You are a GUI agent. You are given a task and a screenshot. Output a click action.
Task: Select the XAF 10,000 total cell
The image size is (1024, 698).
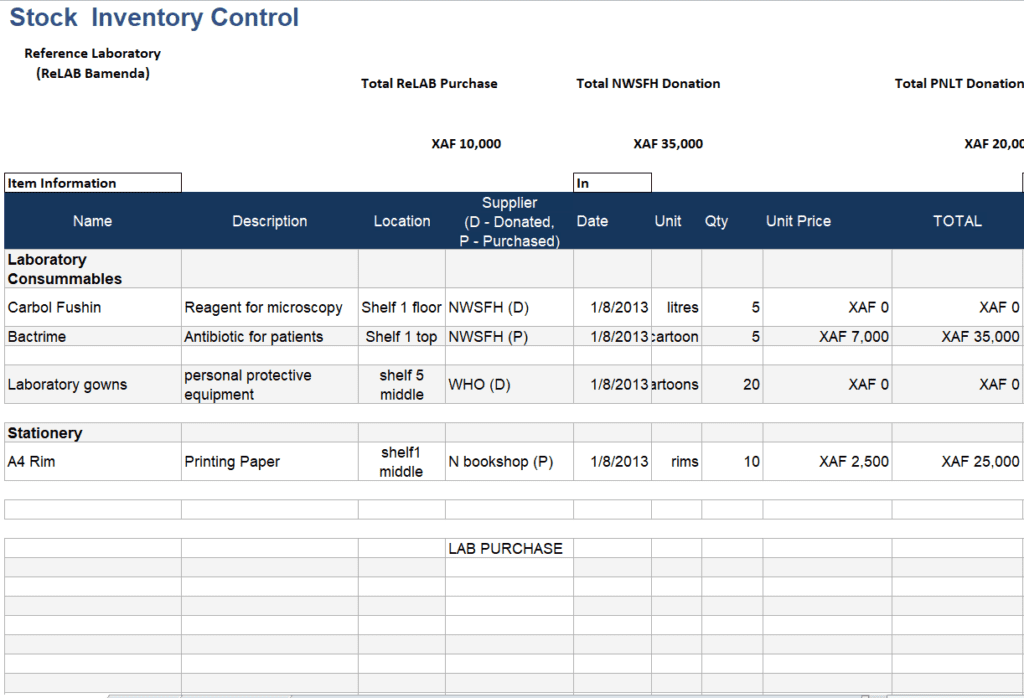(466, 144)
